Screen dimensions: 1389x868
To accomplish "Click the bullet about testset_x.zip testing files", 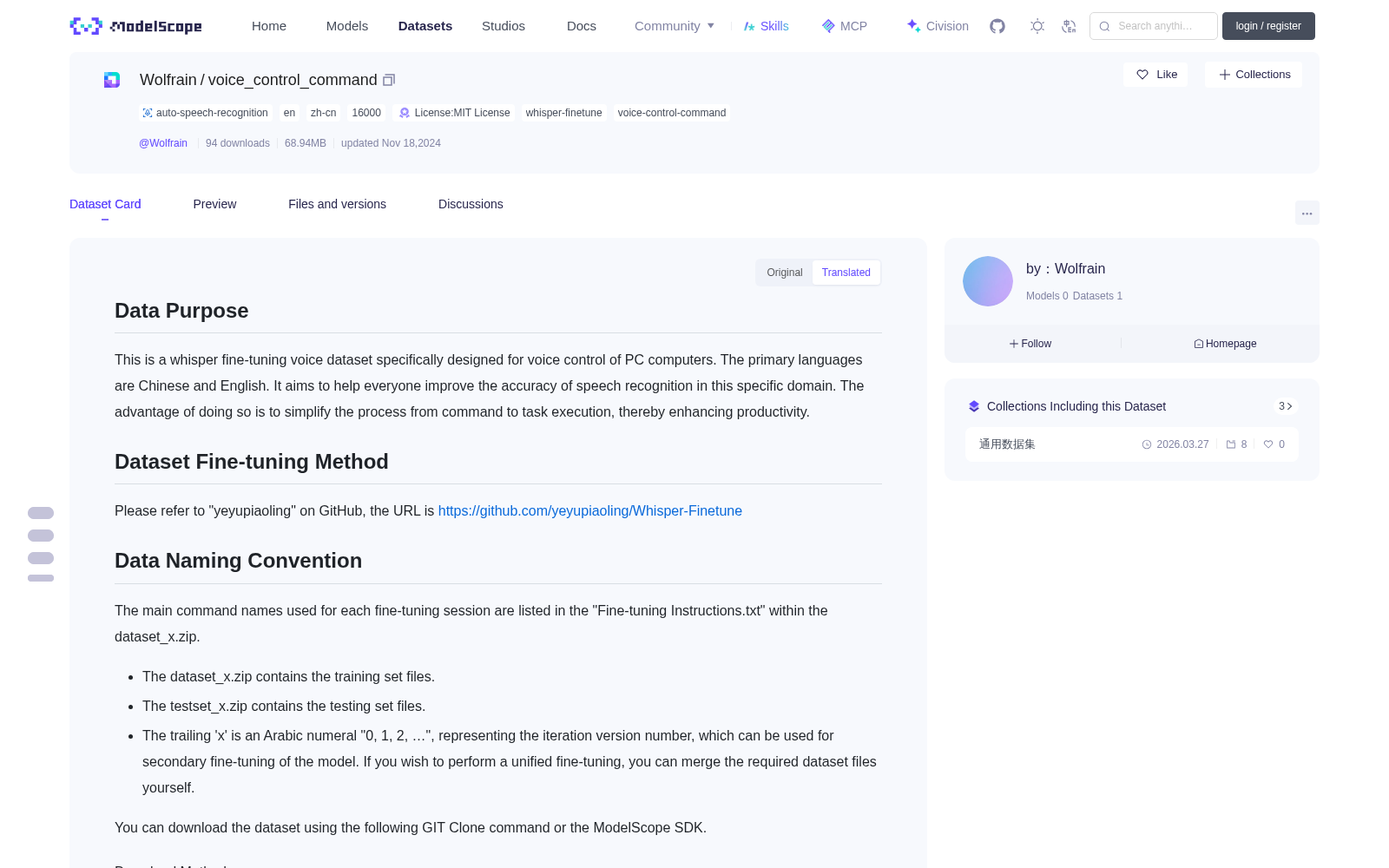I will [284, 707].
